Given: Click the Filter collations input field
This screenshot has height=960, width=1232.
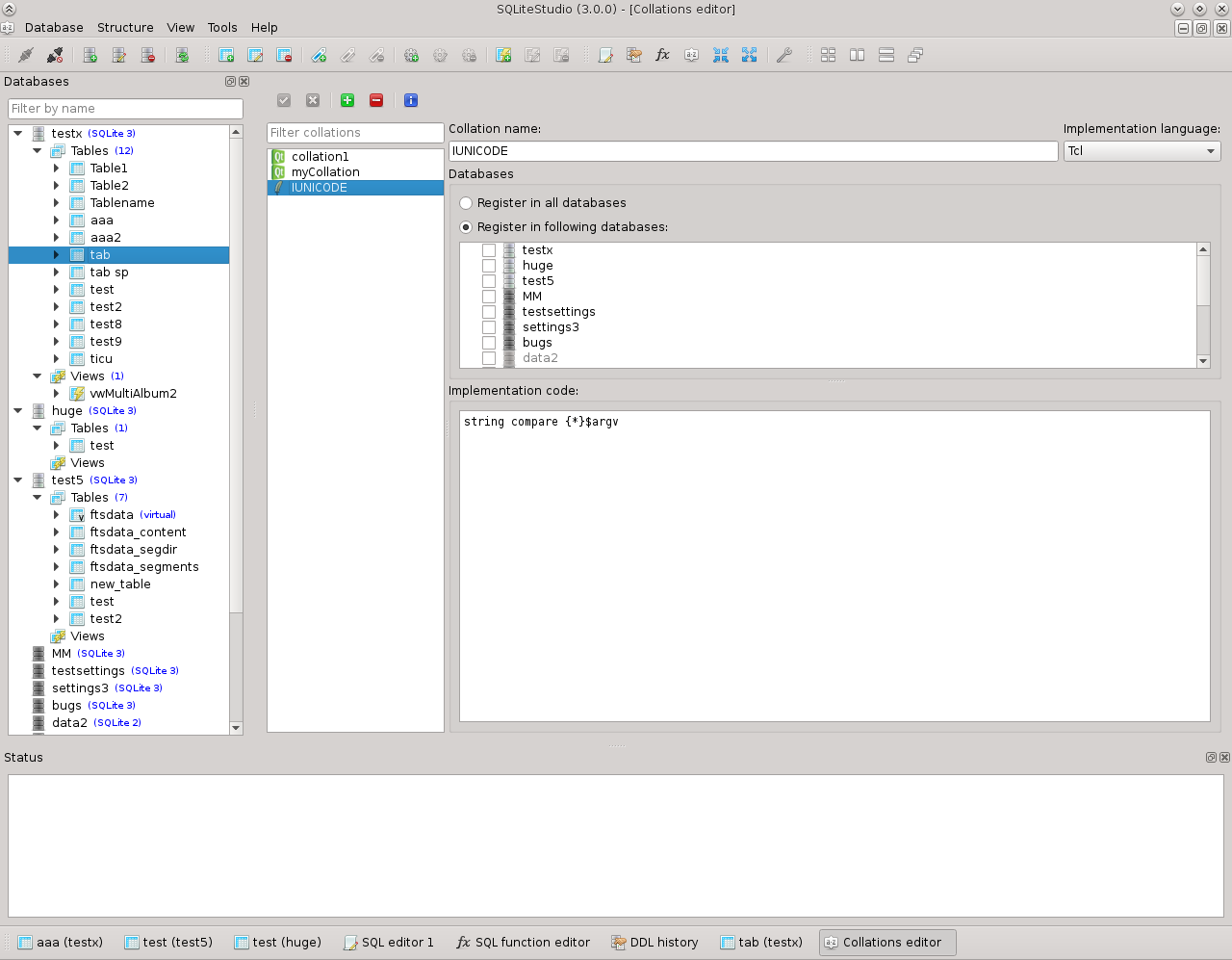Looking at the screenshot, I should pos(354,133).
